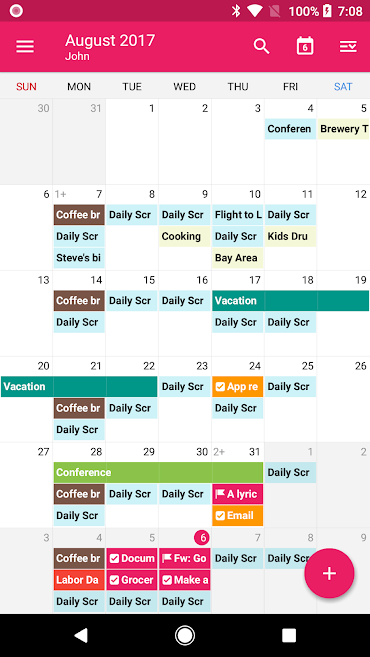Select the SAT weekday column header
Screen dimensions: 370x657
point(343,87)
